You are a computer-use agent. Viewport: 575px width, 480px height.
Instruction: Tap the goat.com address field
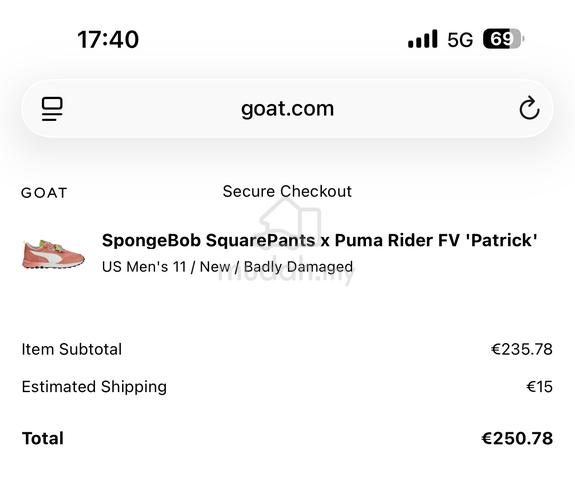pos(287,109)
